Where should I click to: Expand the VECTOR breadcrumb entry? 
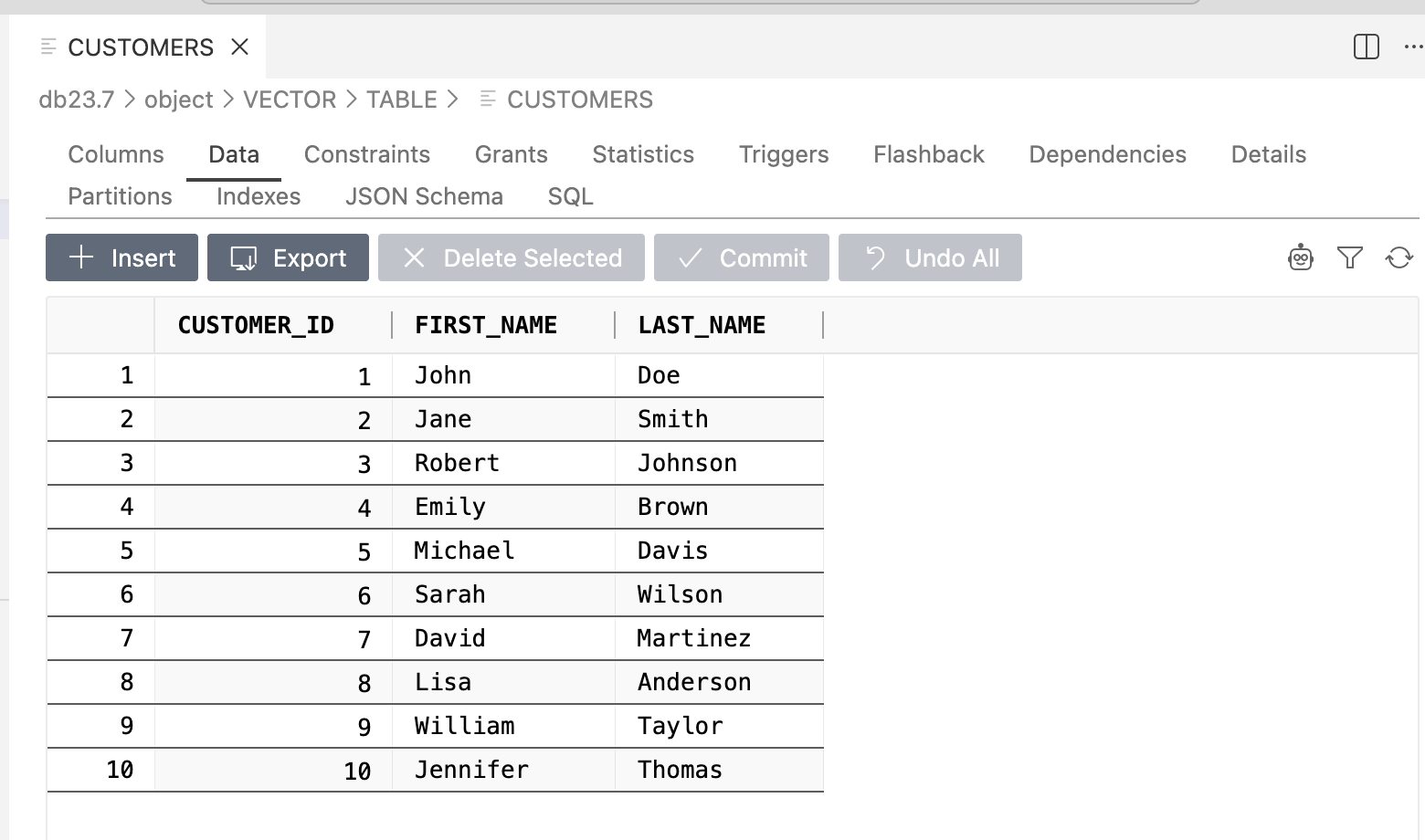click(x=289, y=99)
